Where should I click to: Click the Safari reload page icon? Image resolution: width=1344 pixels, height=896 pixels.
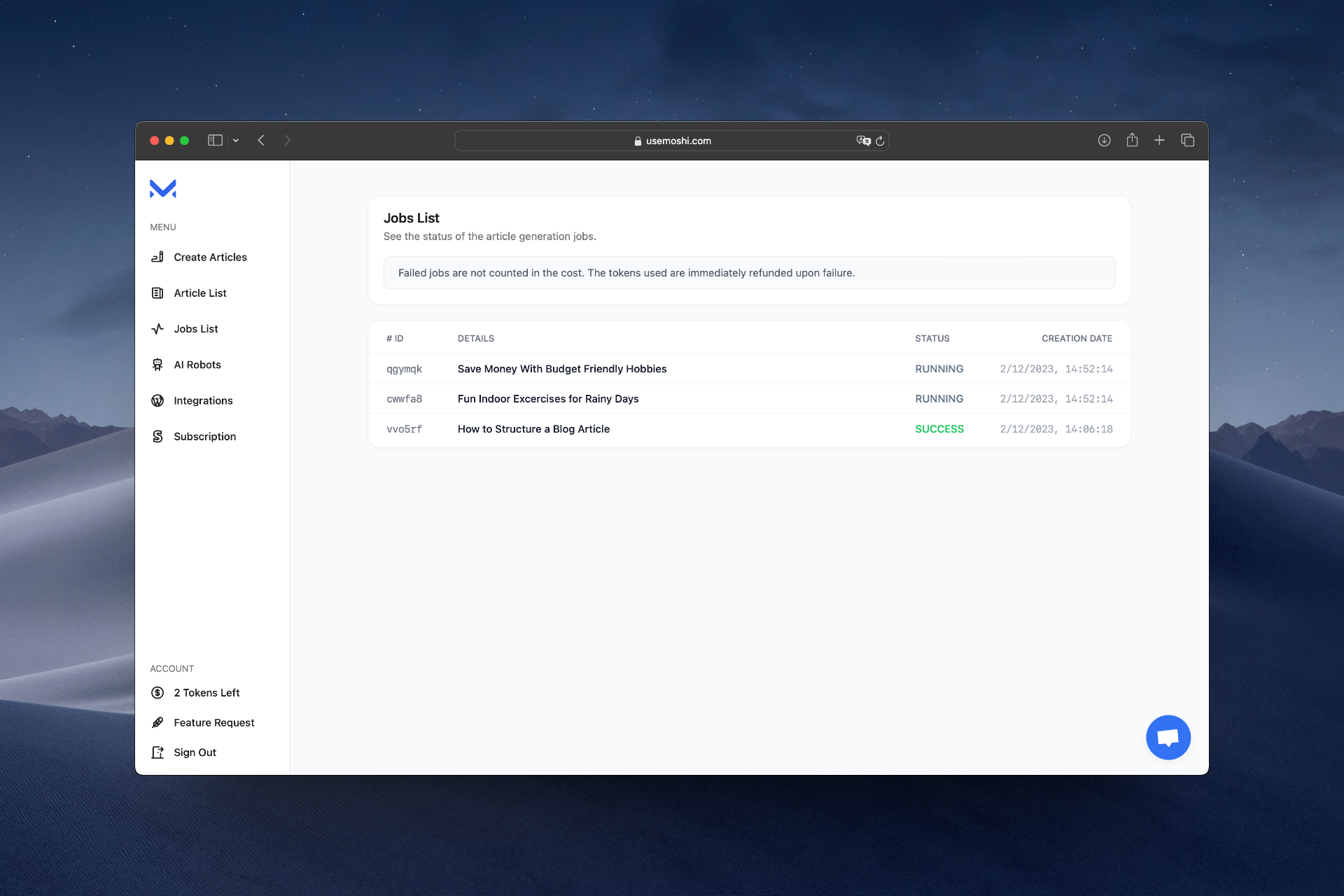pos(880,141)
